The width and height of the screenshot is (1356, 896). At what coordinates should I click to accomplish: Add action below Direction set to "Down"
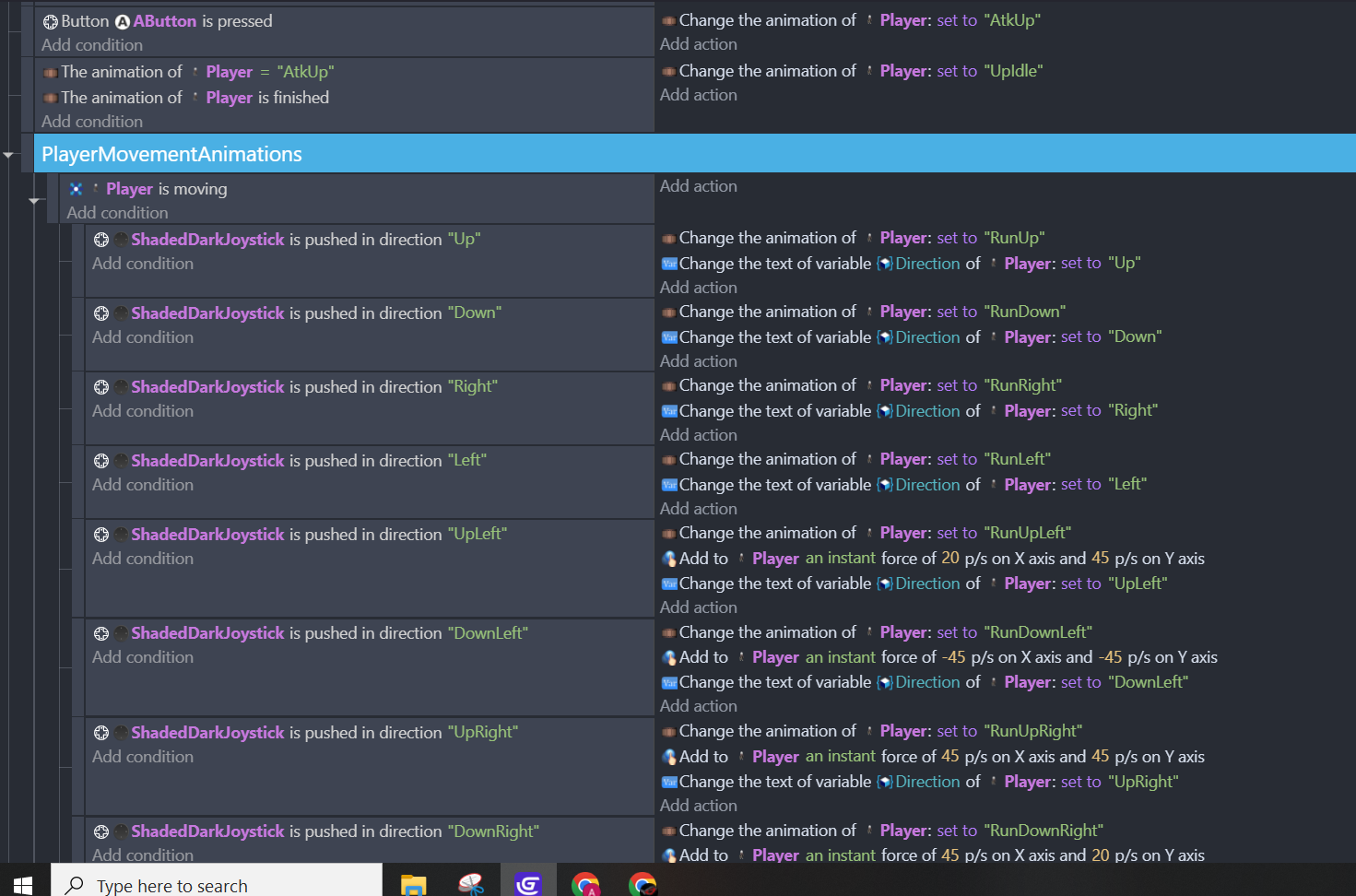tap(699, 361)
